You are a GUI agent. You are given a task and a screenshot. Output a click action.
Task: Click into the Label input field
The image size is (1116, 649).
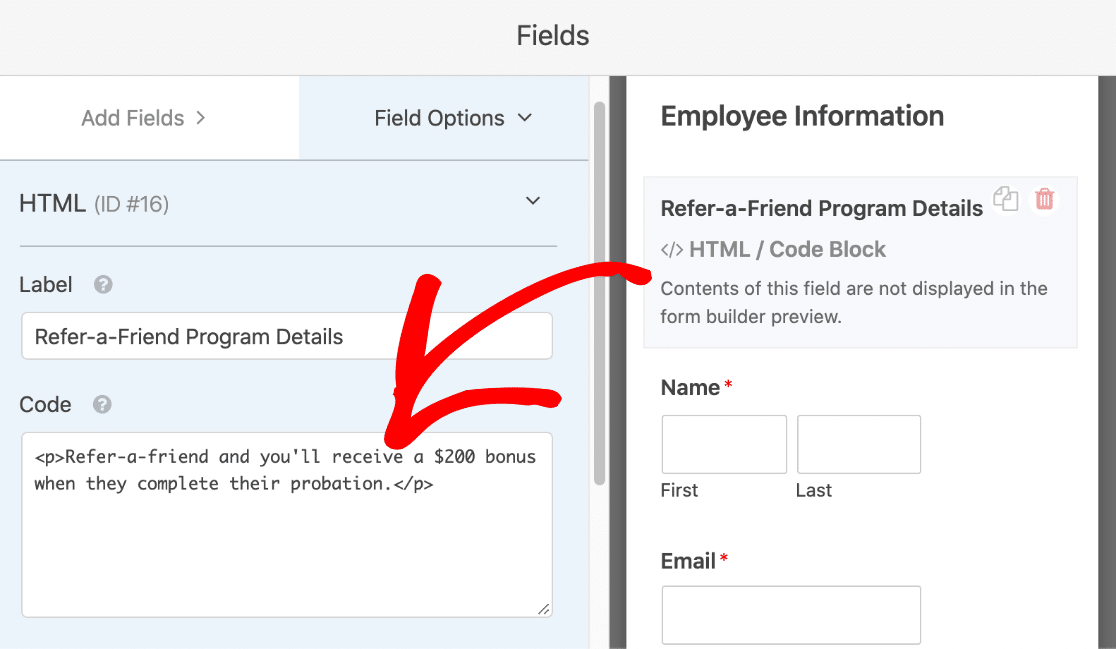click(287, 336)
